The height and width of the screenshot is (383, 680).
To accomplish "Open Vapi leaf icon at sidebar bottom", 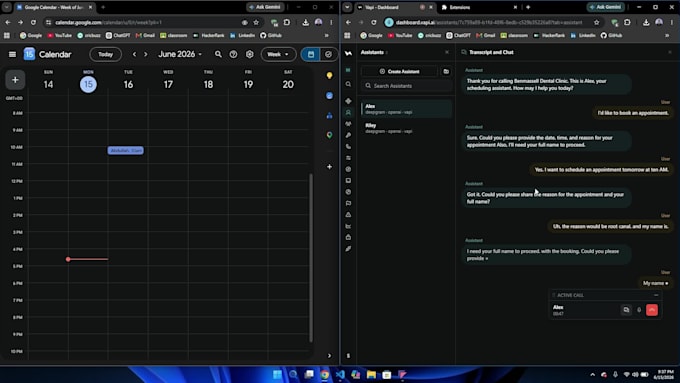I will [x=348, y=249].
